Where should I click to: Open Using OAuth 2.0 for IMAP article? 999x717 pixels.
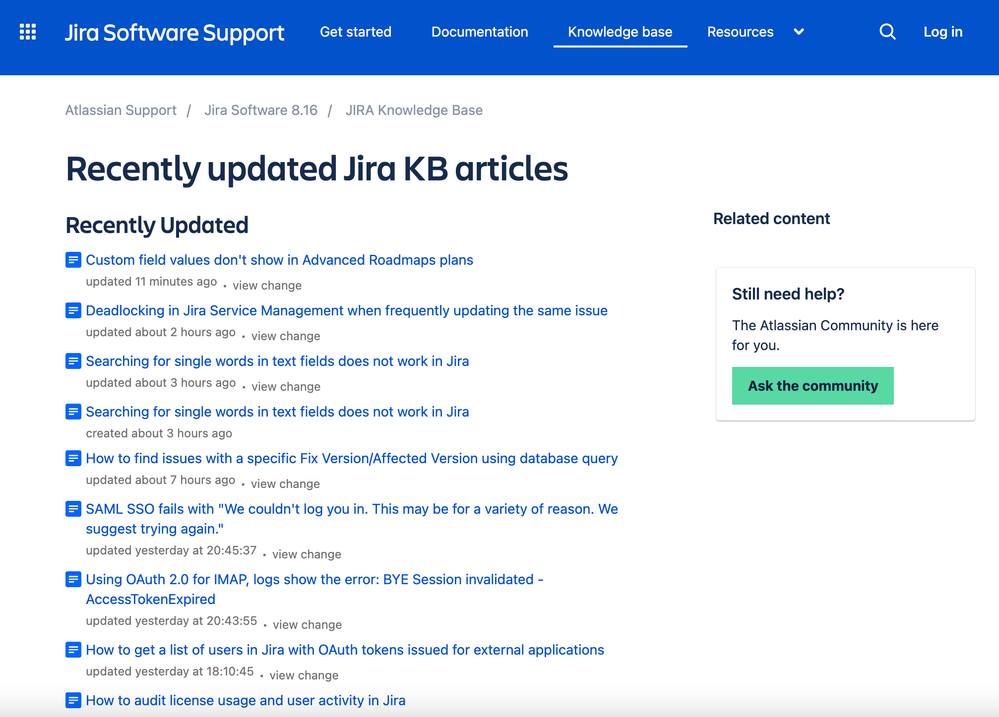point(315,589)
